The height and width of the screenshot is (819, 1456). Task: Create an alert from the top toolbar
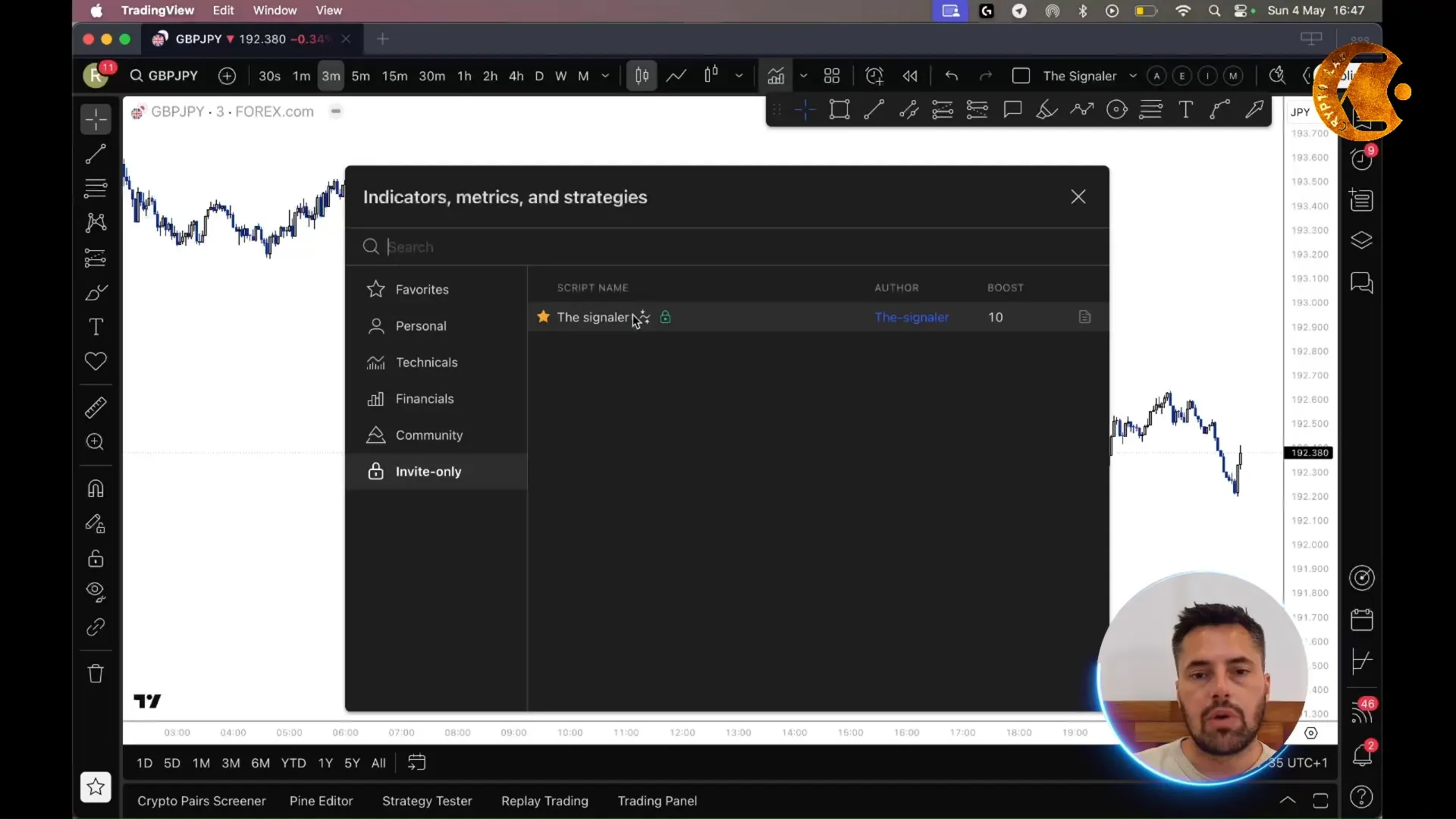[x=874, y=76]
